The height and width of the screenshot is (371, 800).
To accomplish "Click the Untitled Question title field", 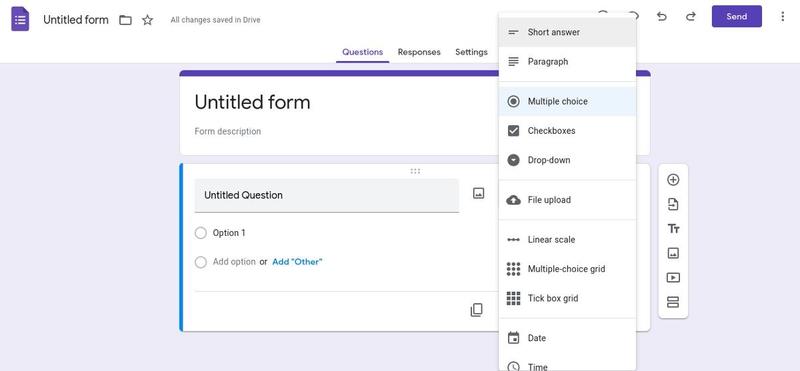I will coord(327,195).
